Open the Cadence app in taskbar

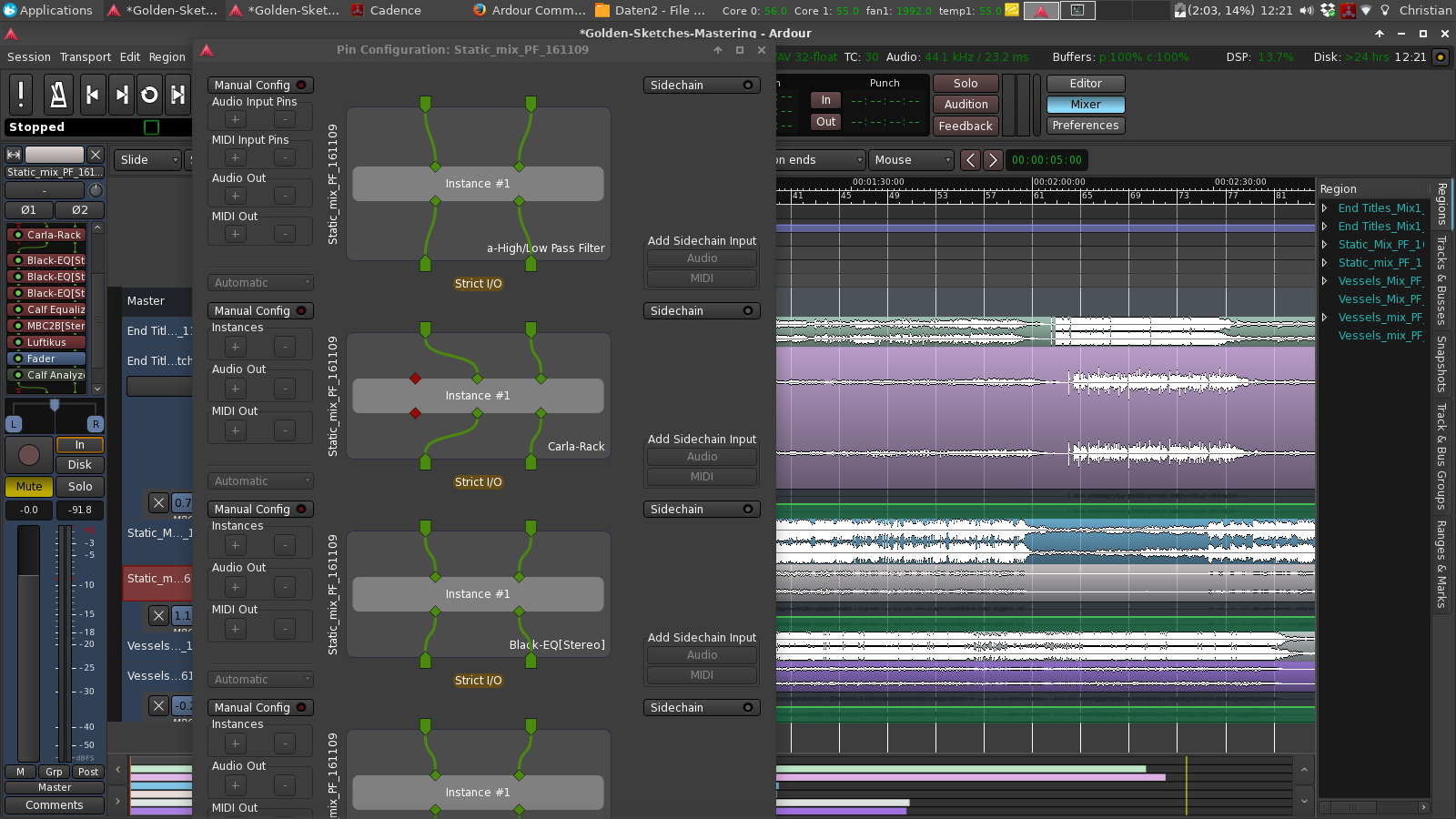386,10
